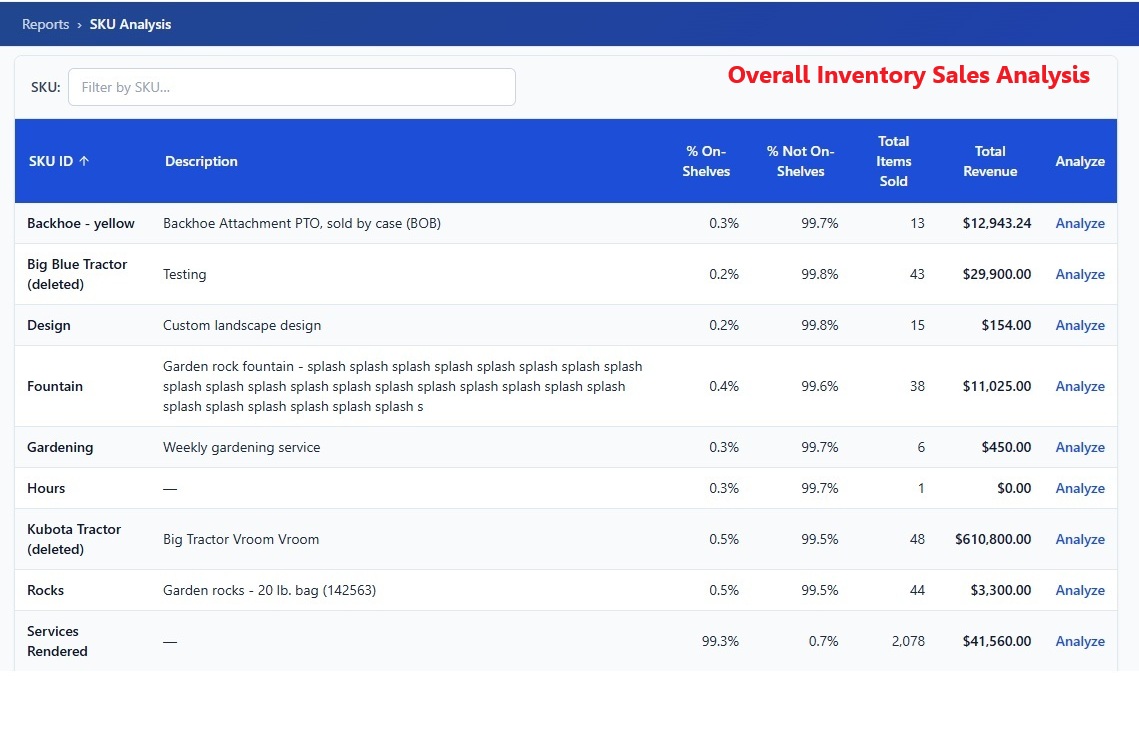The height and width of the screenshot is (731, 1139).
Task: Analyze the Hours SKU
Action: tap(1080, 488)
